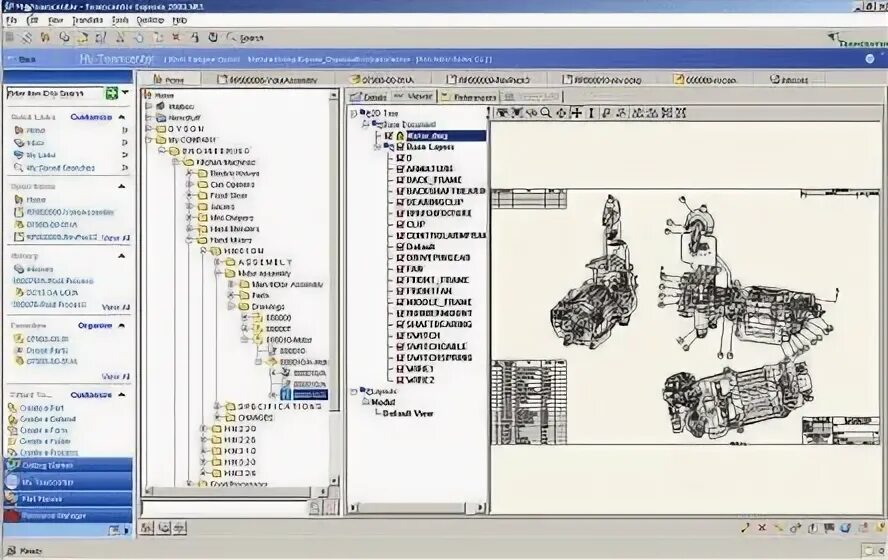Click the Home folder icon under Open Items
This screenshot has width=888, height=560.
point(19,199)
